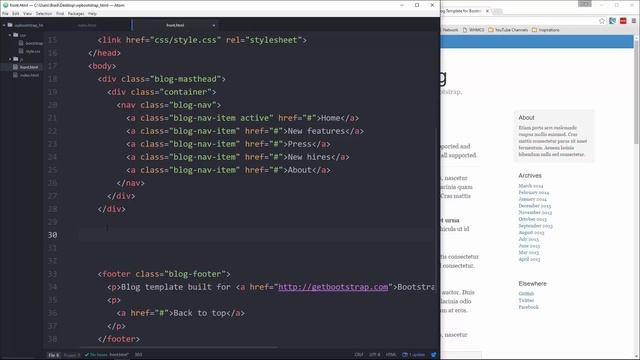The width and height of the screenshot is (640, 360).
Task: Click the UTF-8 encoding indicator
Action: click(375, 355)
